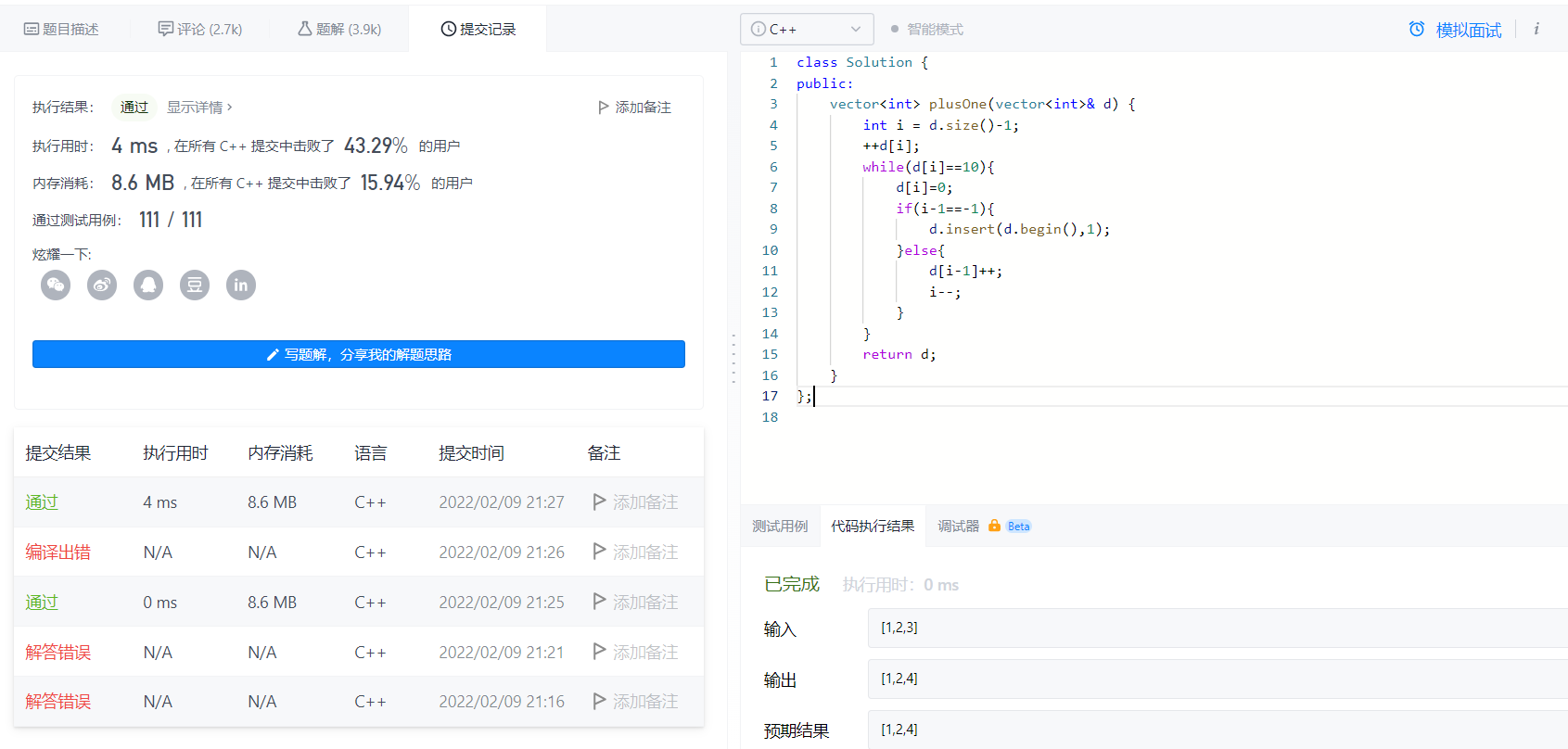The width and height of the screenshot is (1568, 749).
Task: Click the '通过' status badge in results
Action: 134,108
